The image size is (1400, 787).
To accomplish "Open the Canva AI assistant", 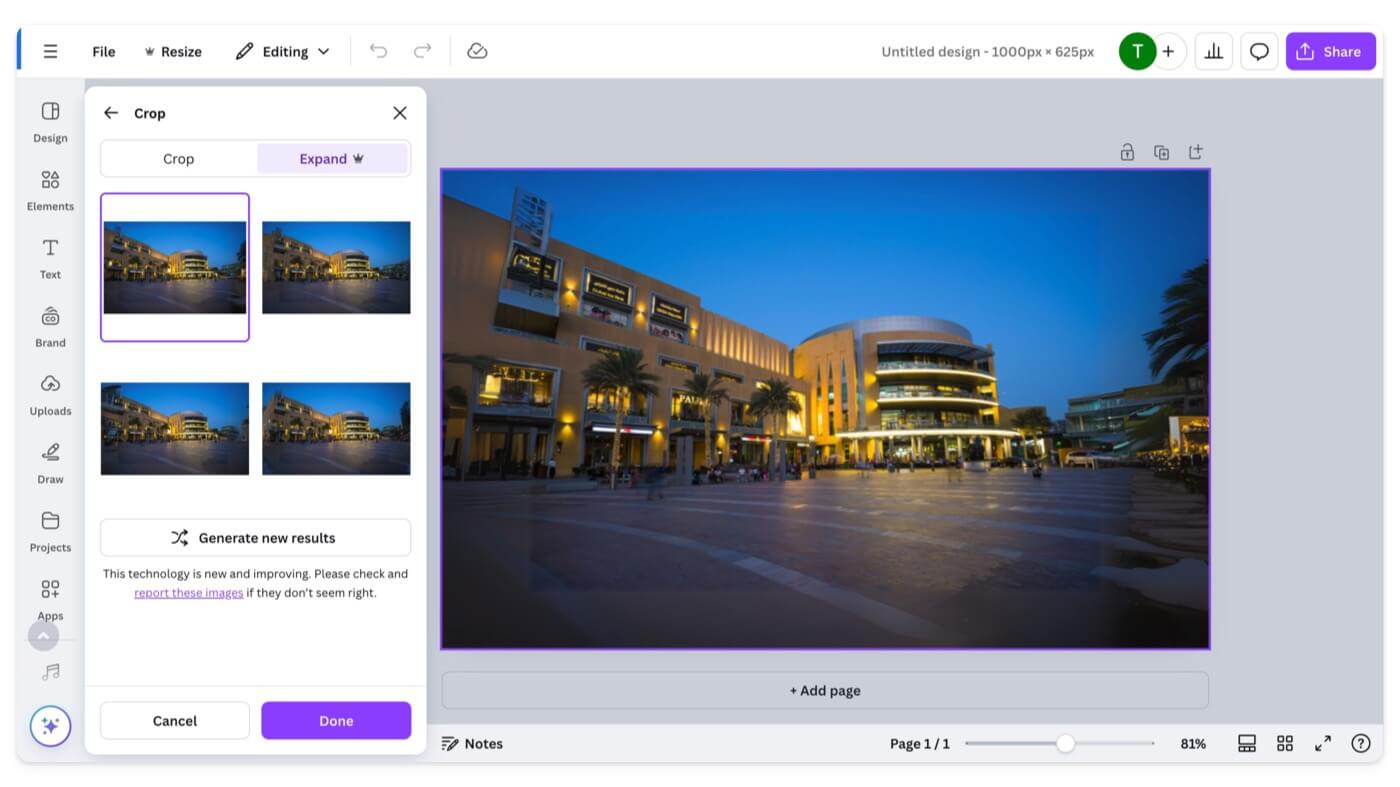I will point(49,726).
